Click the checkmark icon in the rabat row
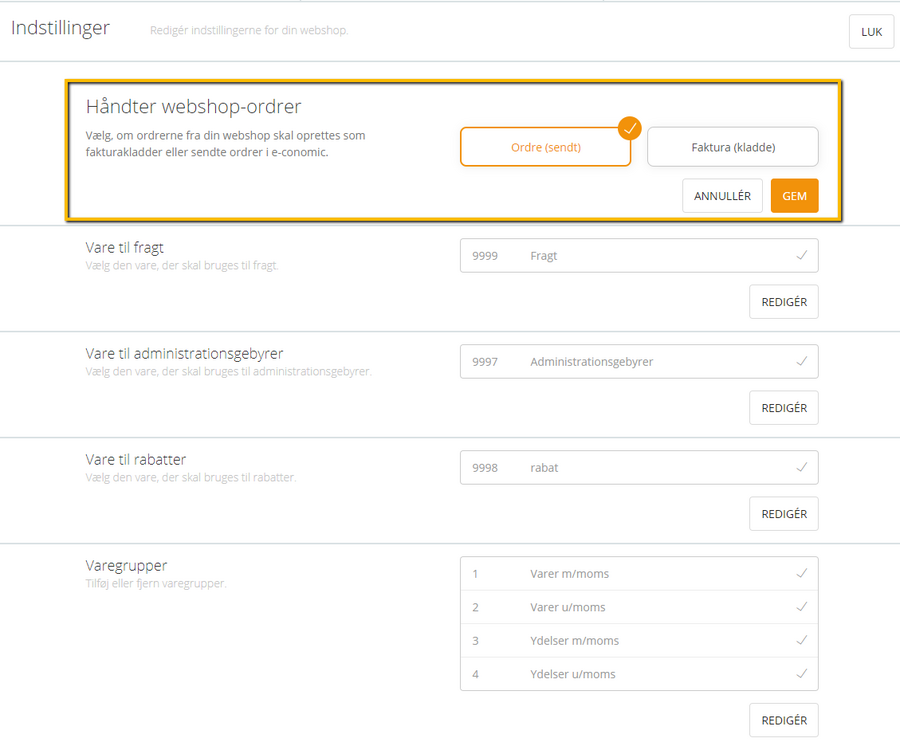Image resolution: width=900 pixels, height=742 pixels. (802, 468)
